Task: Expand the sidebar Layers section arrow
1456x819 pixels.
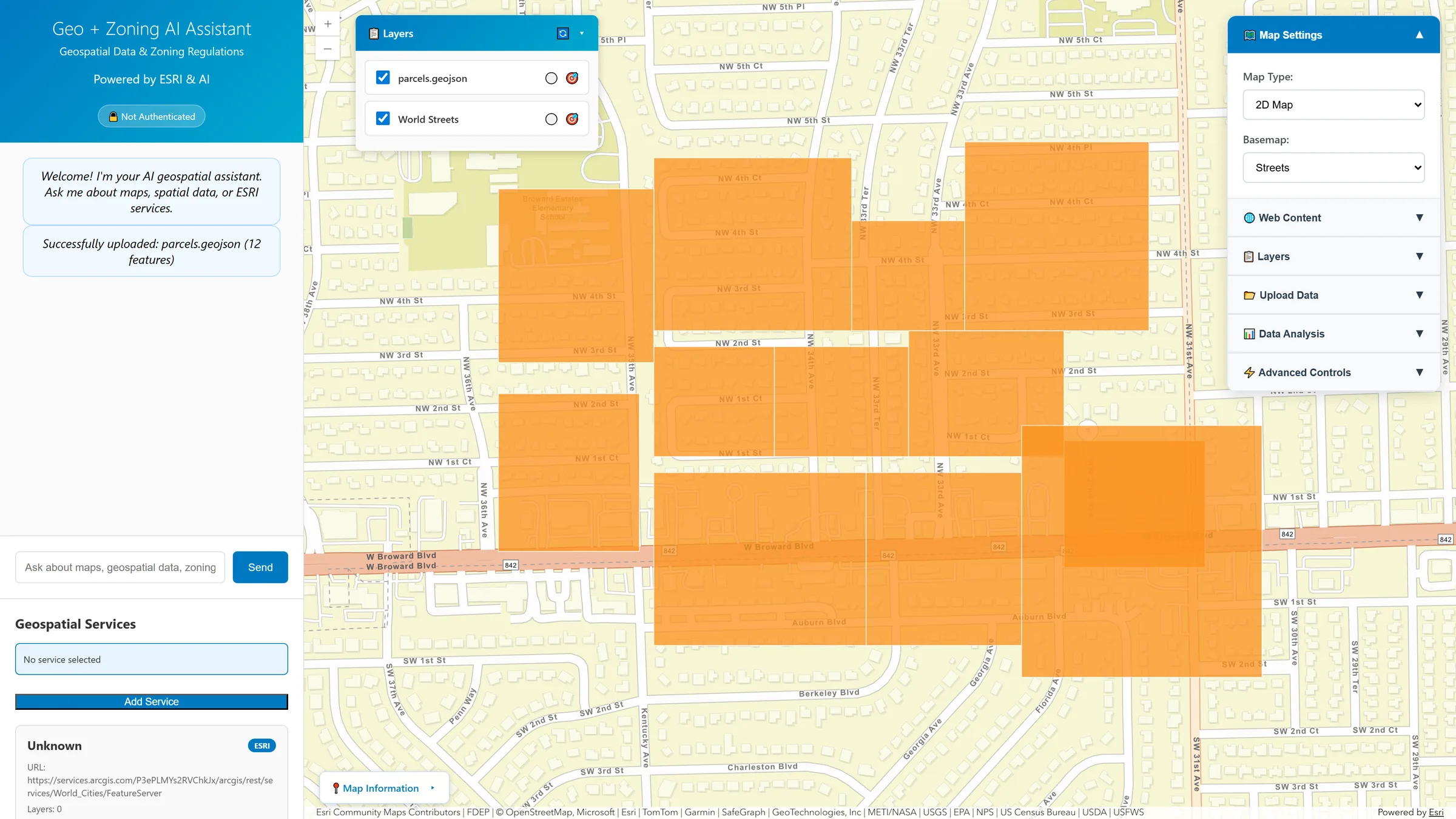Action: [1420, 257]
